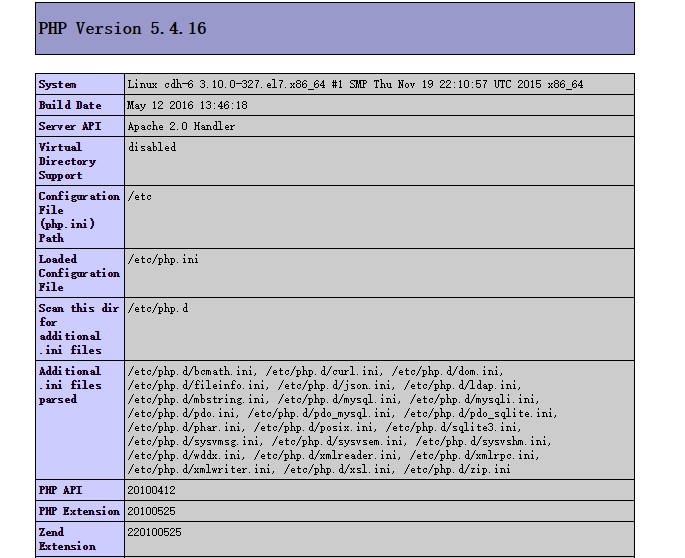This screenshot has width=685, height=558.
Task: Select Virtual Directory Support label
Action: 67,161
